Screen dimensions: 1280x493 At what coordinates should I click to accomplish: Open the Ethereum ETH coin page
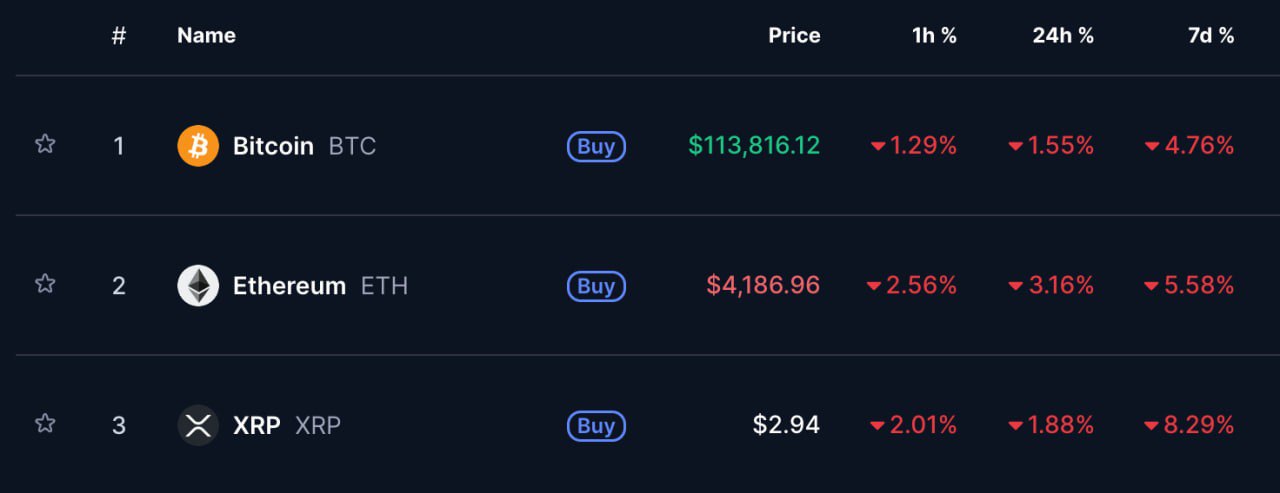(x=320, y=286)
